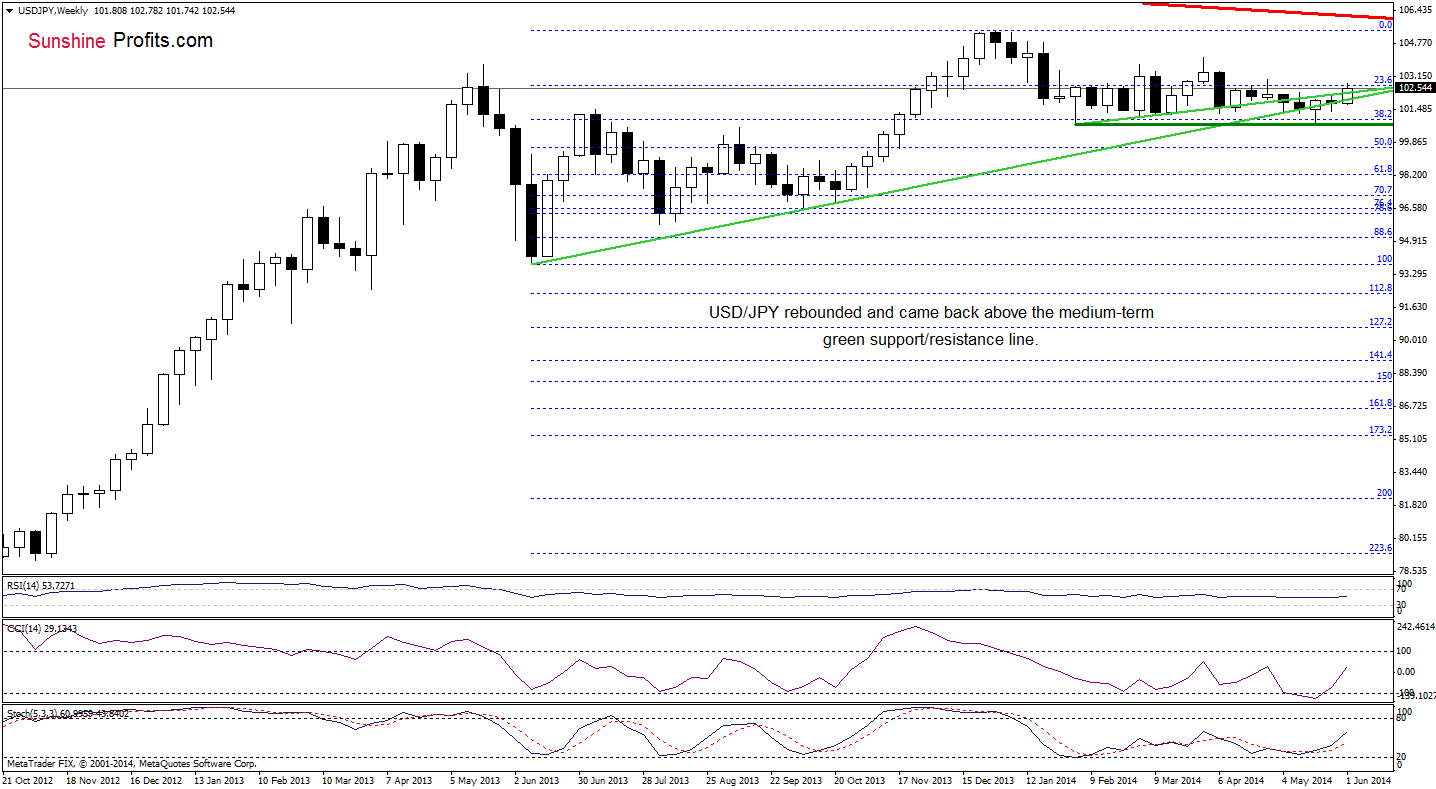Click the 94.915 price axis value

point(1415,241)
